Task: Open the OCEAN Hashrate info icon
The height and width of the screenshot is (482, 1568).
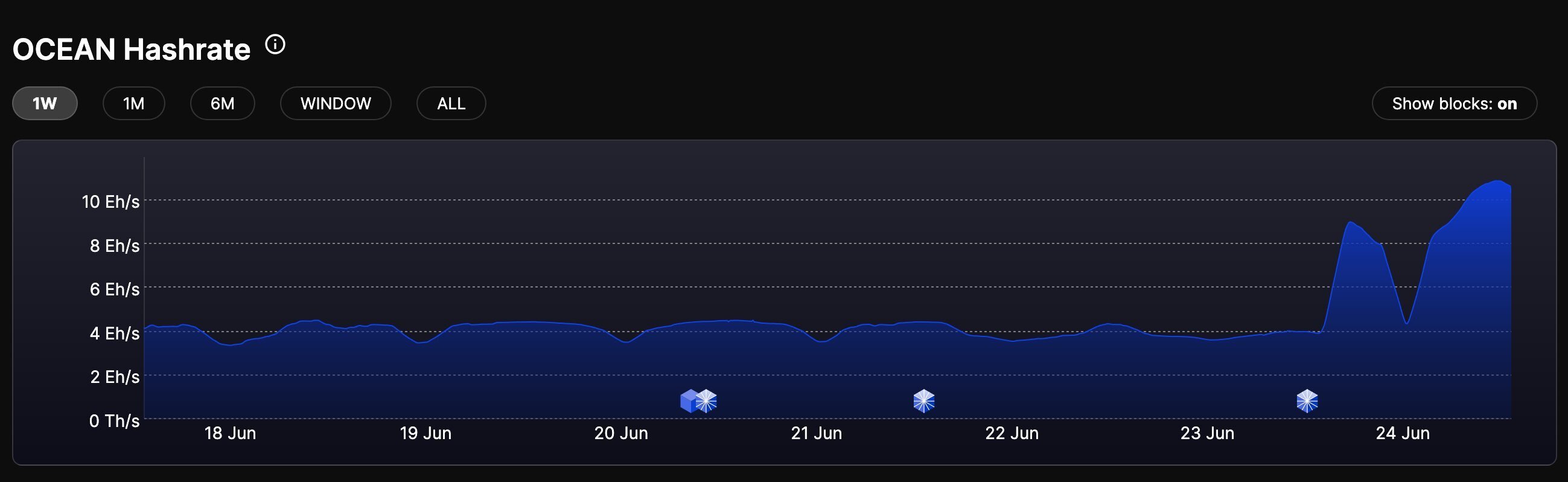Action: click(275, 45)
